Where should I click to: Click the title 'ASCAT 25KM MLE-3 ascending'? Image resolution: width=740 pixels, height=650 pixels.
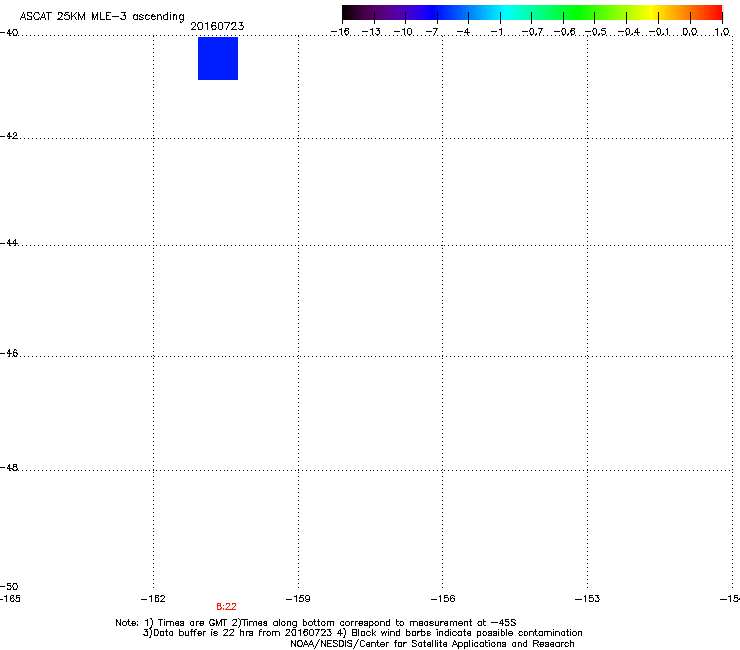pyautogui.click(x=102, y=17)
